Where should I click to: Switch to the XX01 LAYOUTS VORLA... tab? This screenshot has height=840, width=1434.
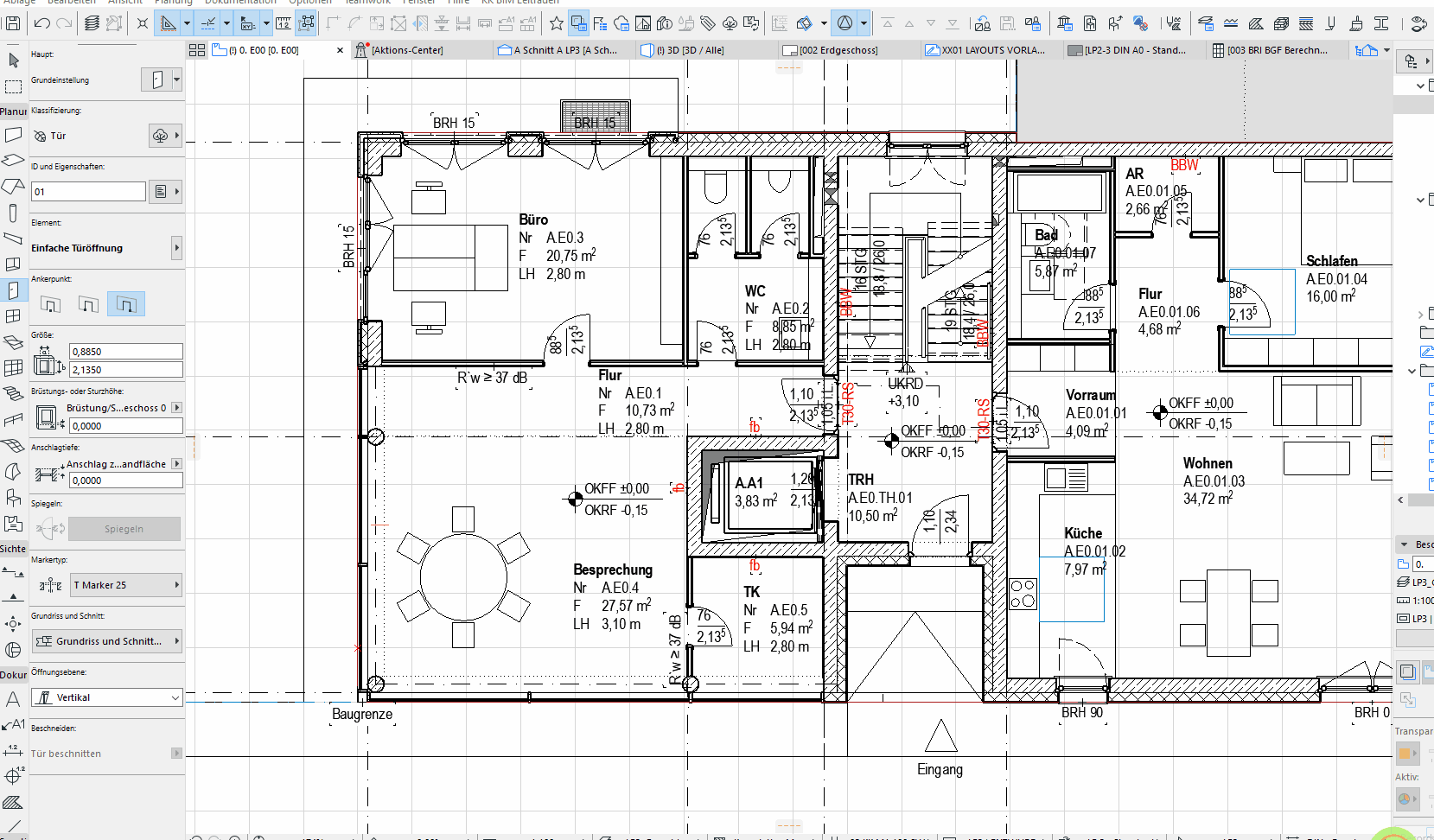(992, 50)
